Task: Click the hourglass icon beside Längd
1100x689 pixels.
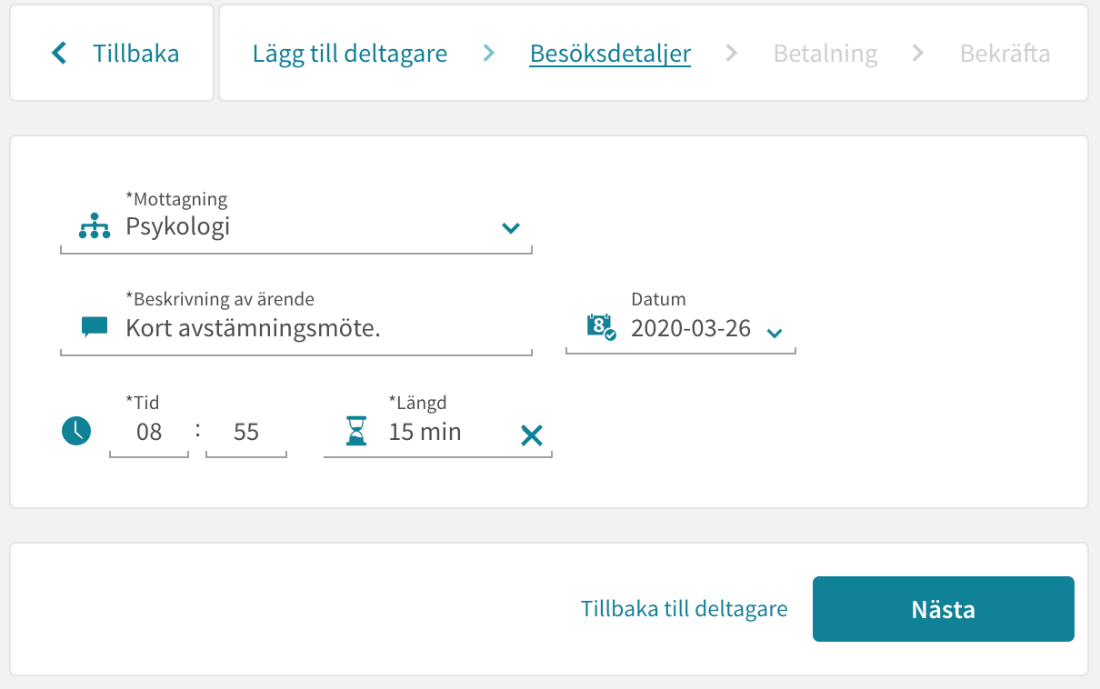Action: [356, 431]
